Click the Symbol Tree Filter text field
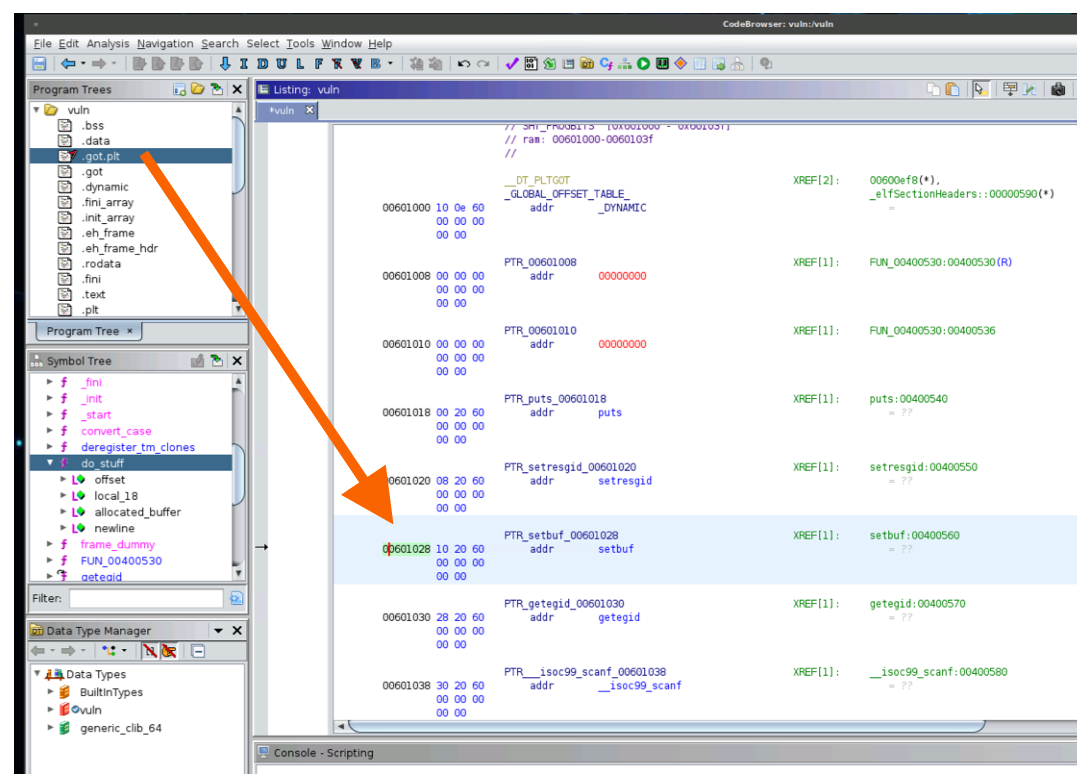Image resolution: width=1077 pixels, height=774 pixels. click(x=146, y=598)
